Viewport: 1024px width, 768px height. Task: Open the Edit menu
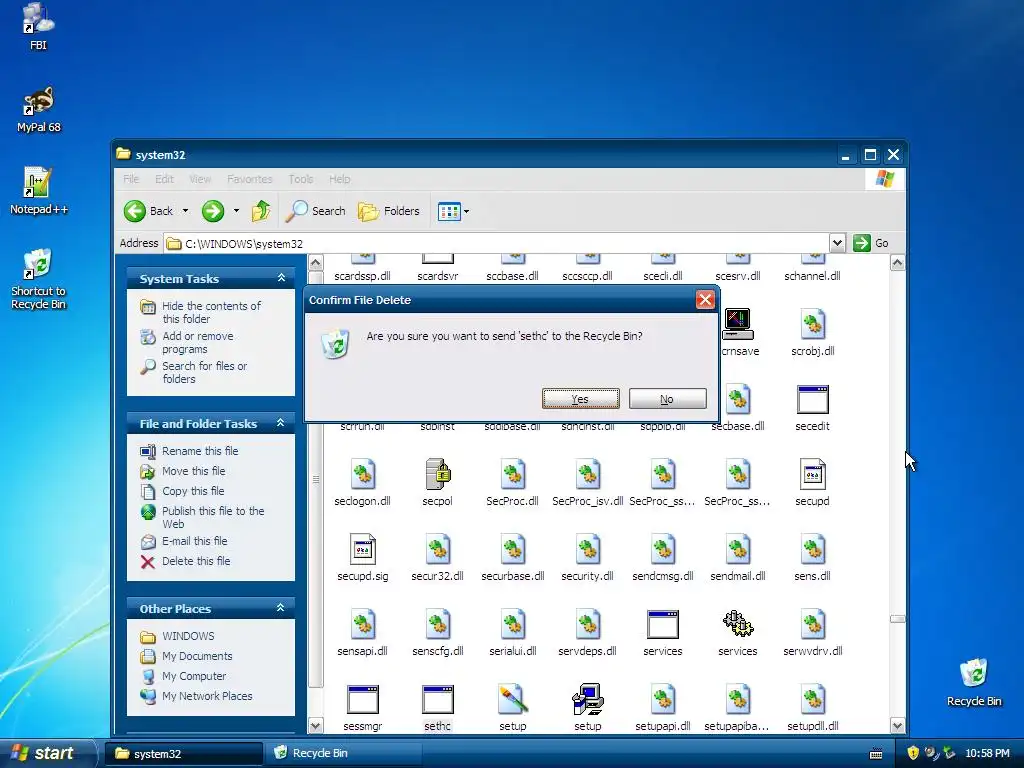pyautogui.click(x=165, y=179)
